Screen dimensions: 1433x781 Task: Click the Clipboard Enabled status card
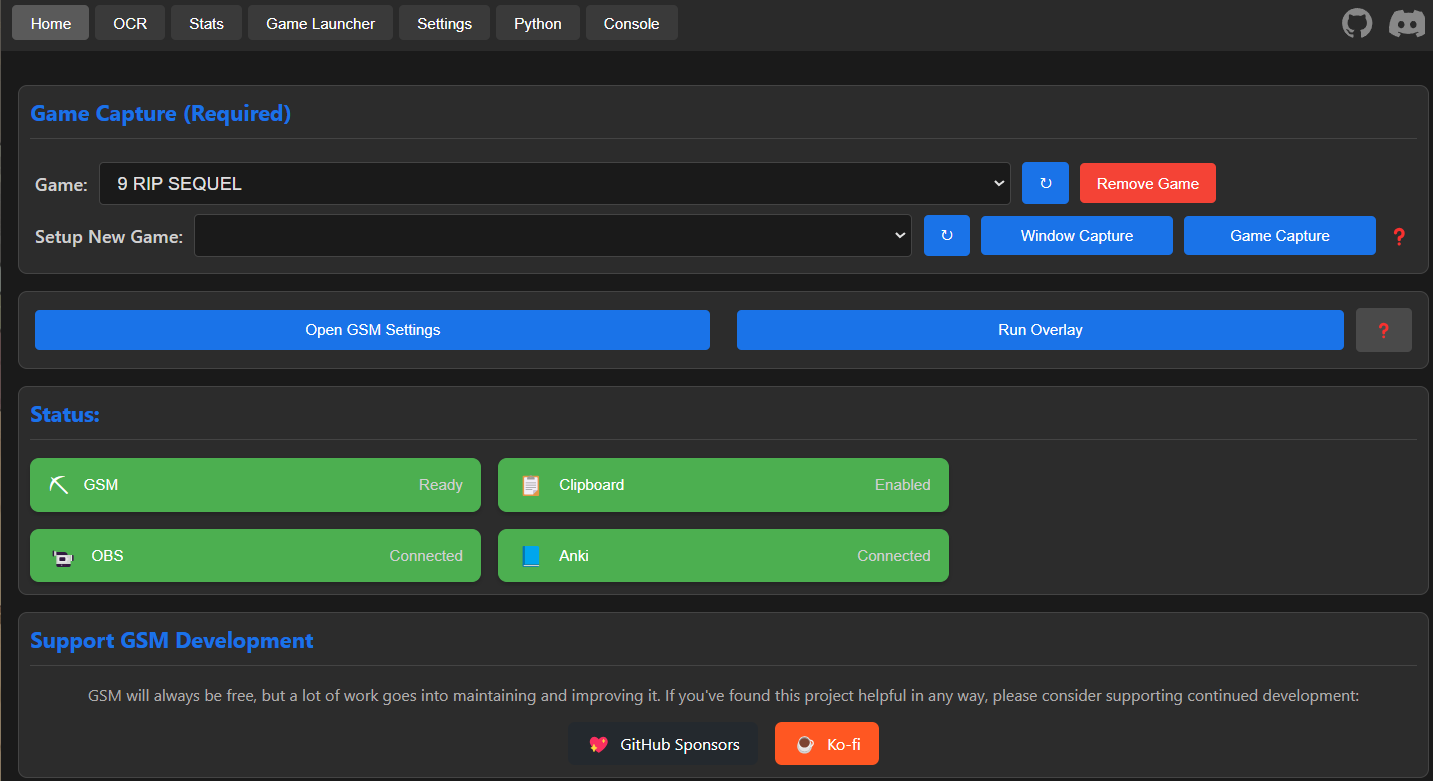[x=723, y=485]
